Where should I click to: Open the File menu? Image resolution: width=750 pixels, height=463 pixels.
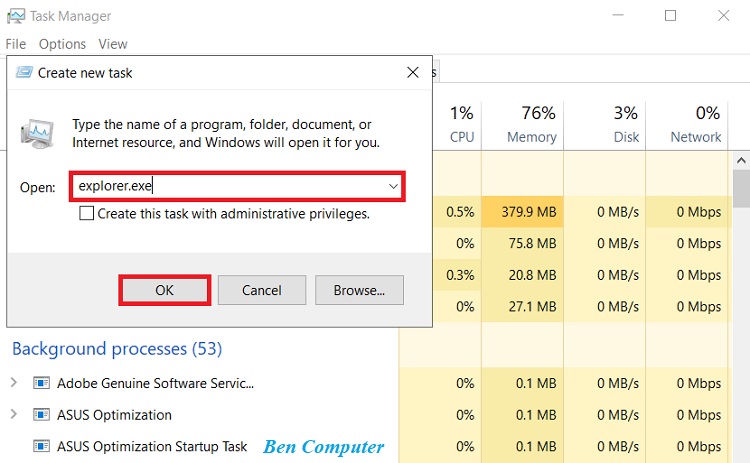[15, 44]
